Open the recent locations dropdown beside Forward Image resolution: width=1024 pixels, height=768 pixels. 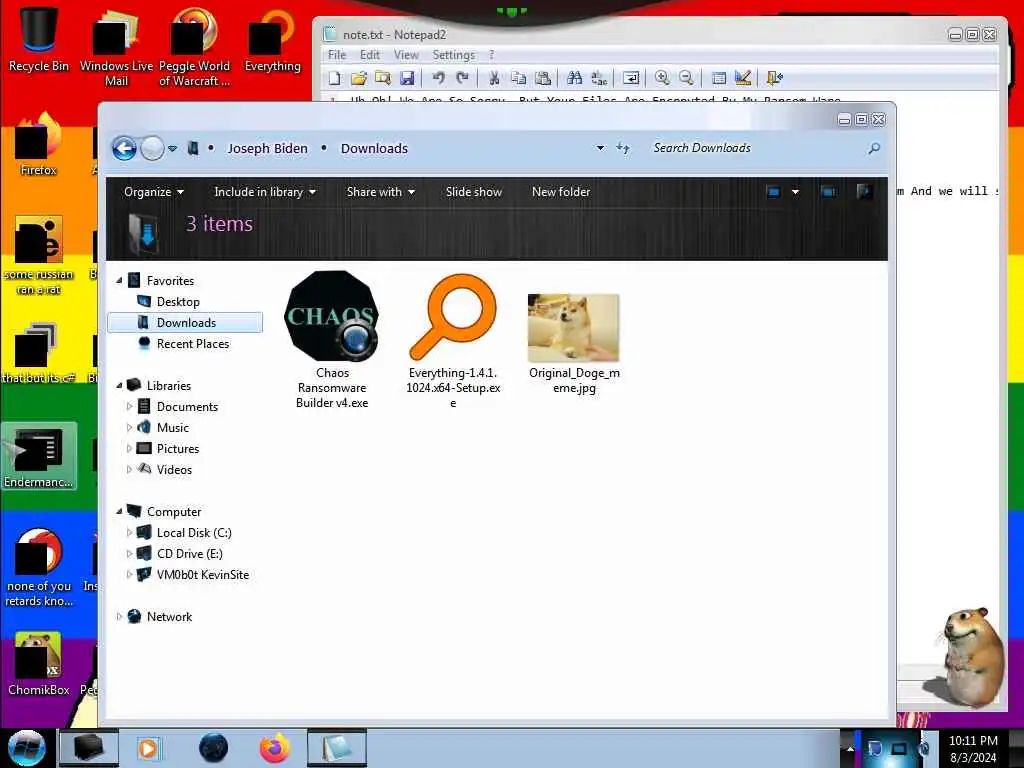[172, 149]
